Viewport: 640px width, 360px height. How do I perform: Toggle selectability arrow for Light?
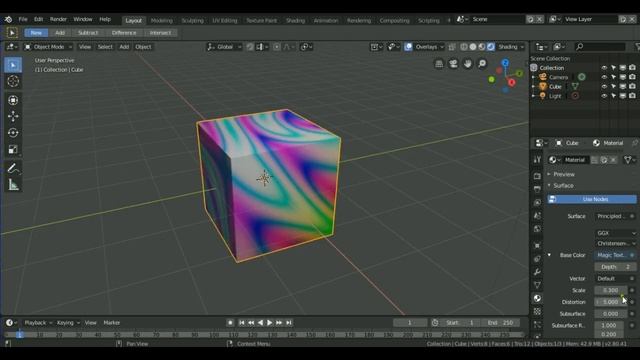613,96
